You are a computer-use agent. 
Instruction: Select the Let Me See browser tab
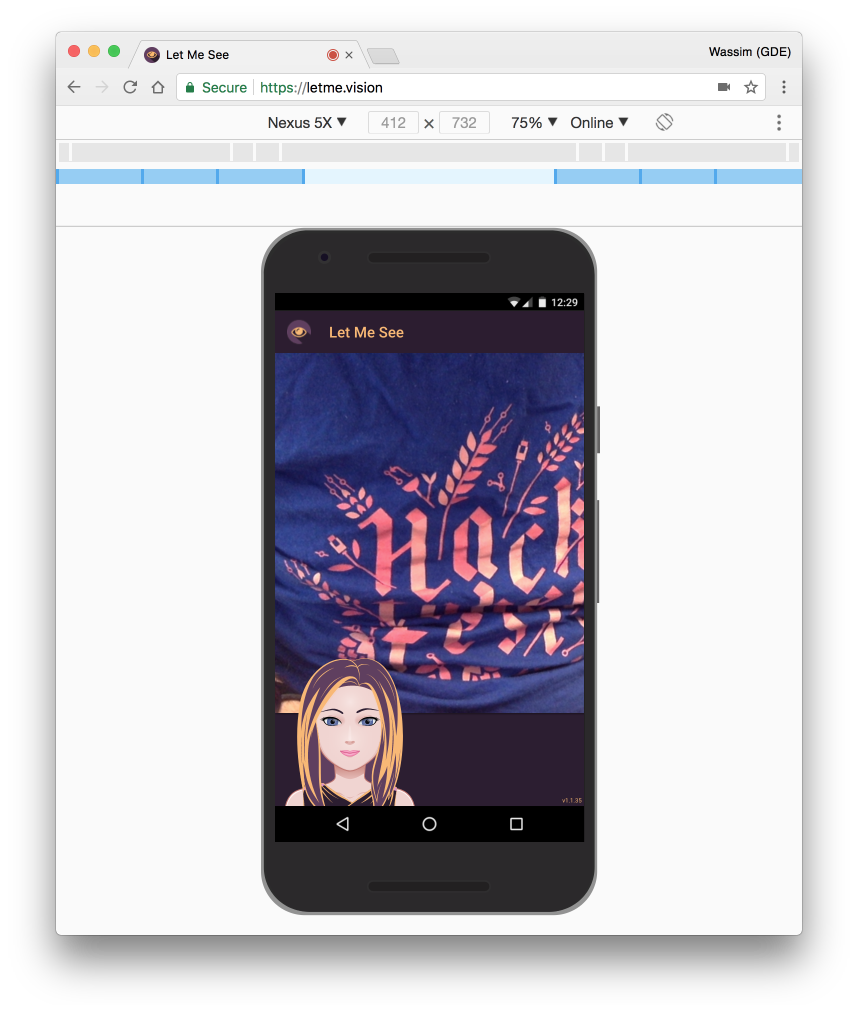249,55
